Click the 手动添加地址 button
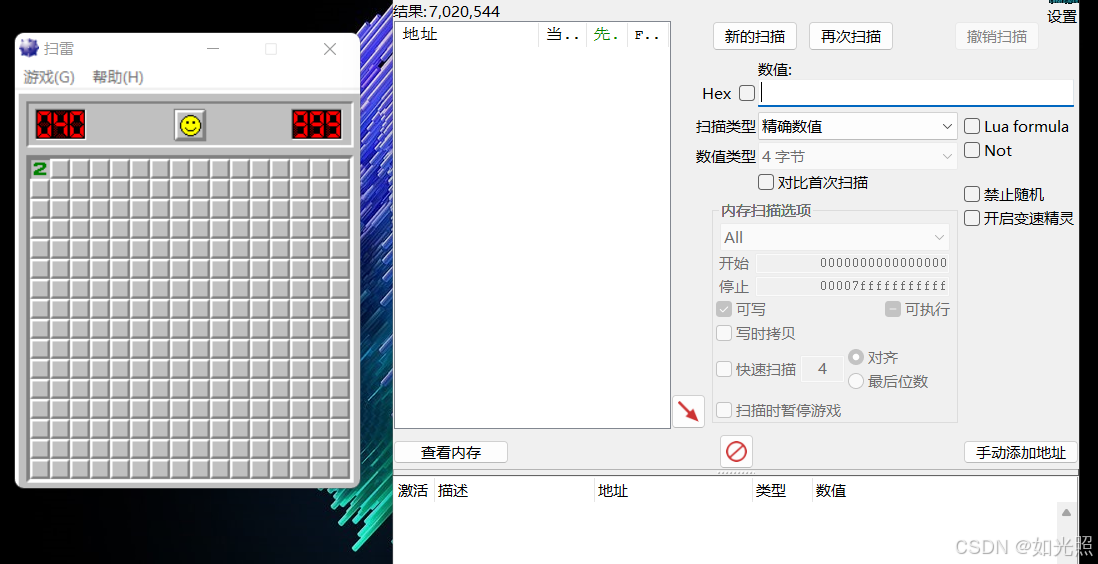This screenshot has width=1098, height=564. [1021, 453]
